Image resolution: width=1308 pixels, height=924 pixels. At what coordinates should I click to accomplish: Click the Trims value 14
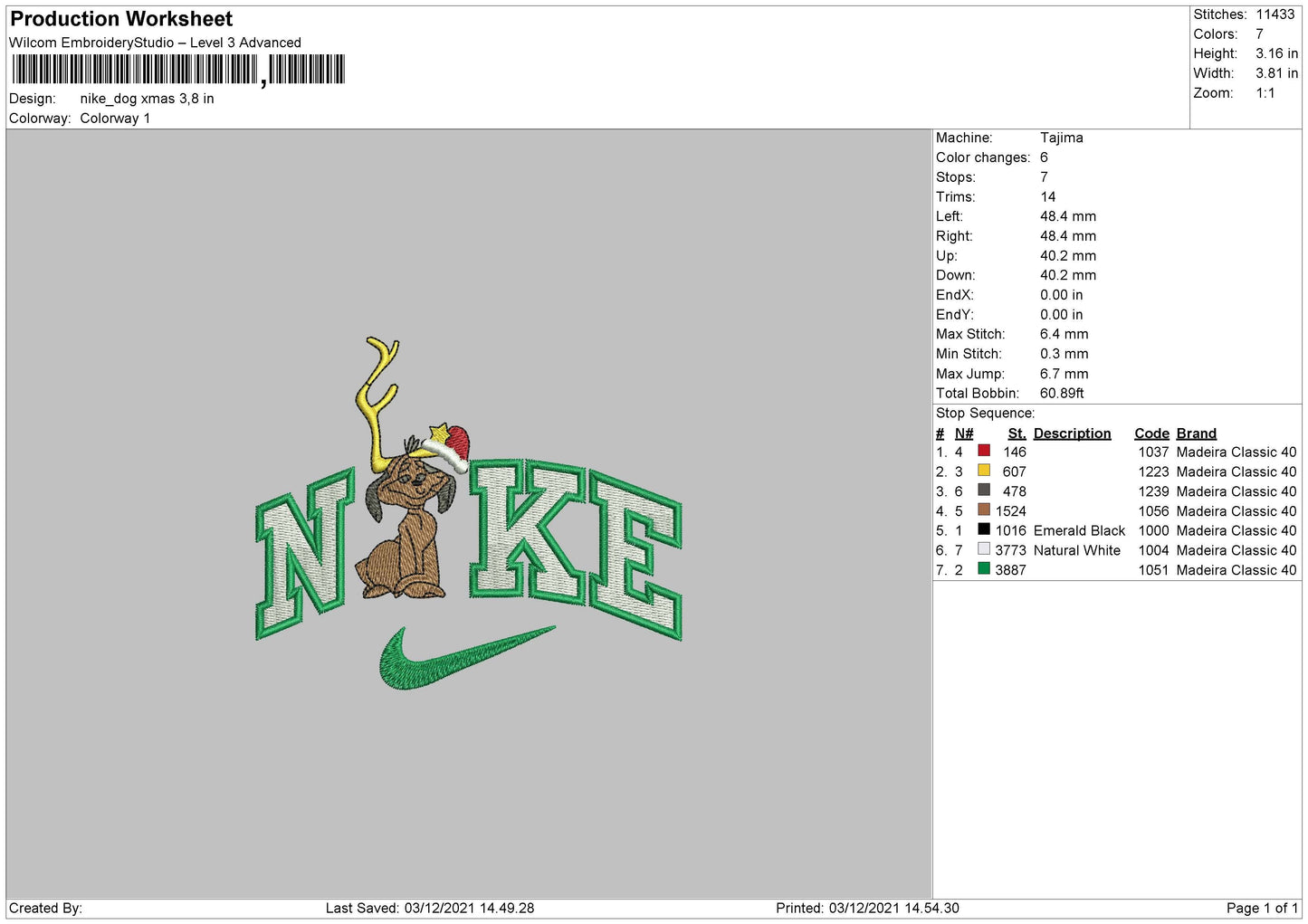tap(1048, 196)
